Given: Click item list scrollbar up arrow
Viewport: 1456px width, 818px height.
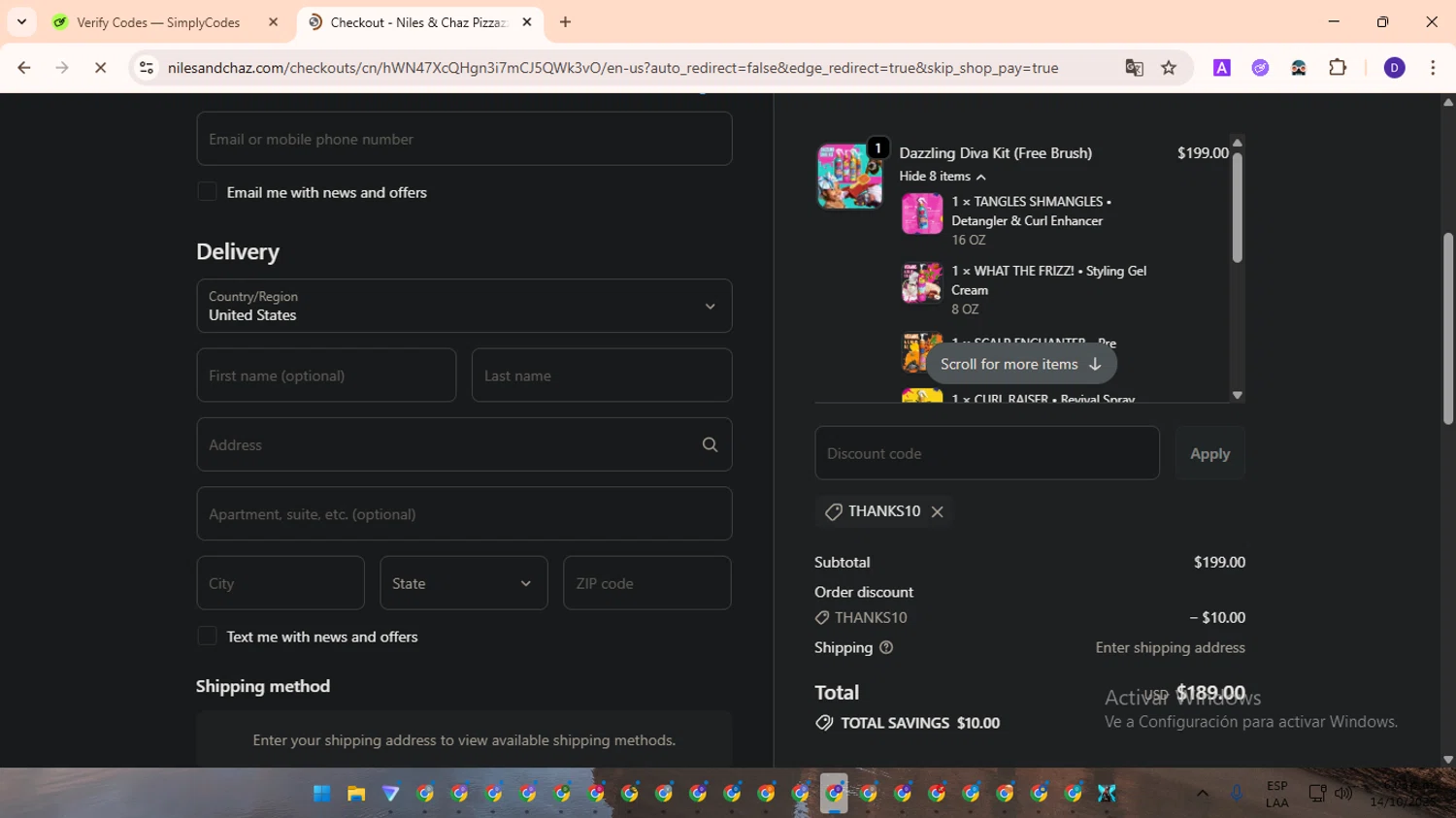Looking at the screenshot, I should click(1237, 143).
